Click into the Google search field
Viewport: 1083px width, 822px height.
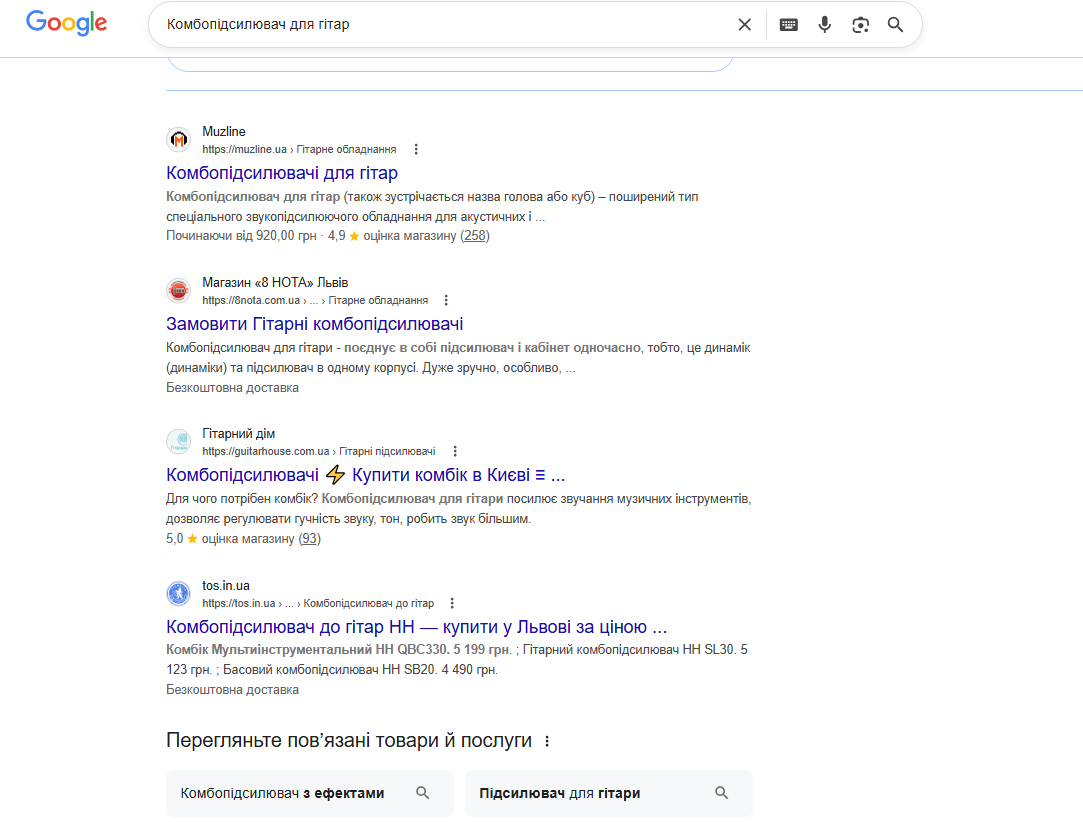click(x=440, y=25)
